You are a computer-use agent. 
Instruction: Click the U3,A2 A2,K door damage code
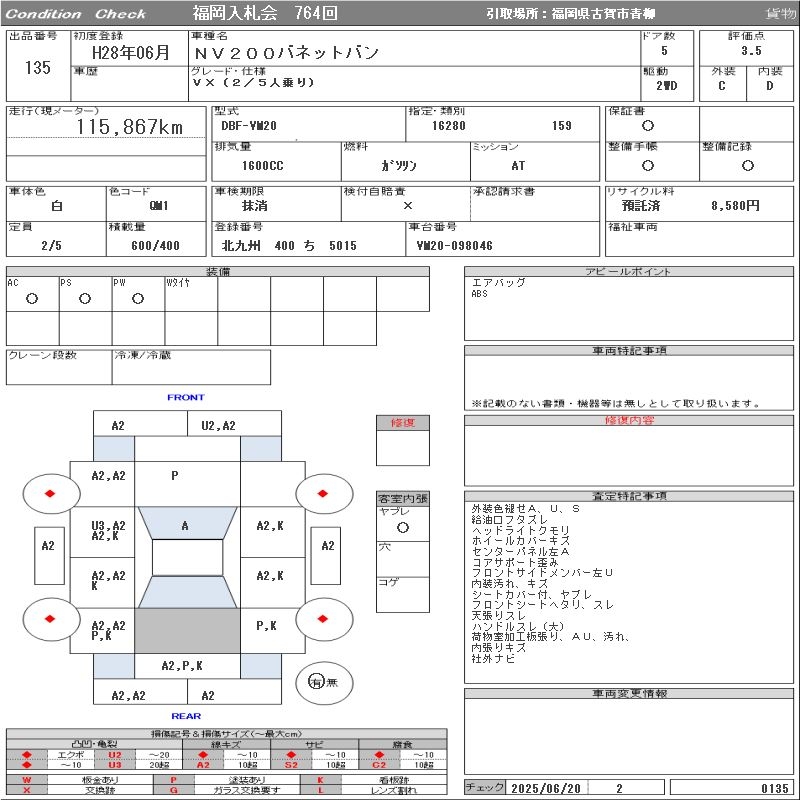[108, 531]
